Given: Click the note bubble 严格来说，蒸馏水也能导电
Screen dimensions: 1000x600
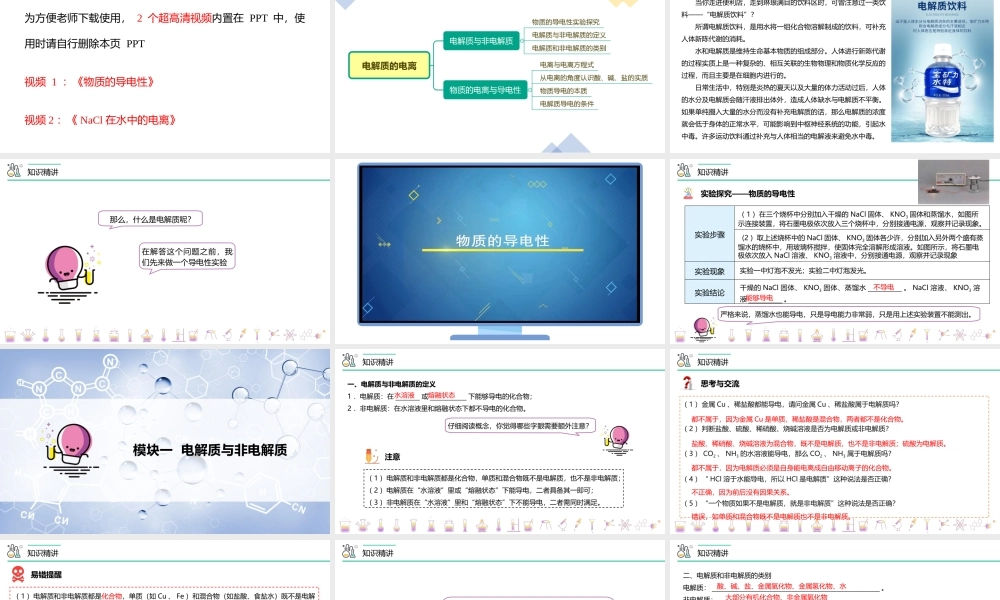Looking at the screenshot, I should pos(848,314).
